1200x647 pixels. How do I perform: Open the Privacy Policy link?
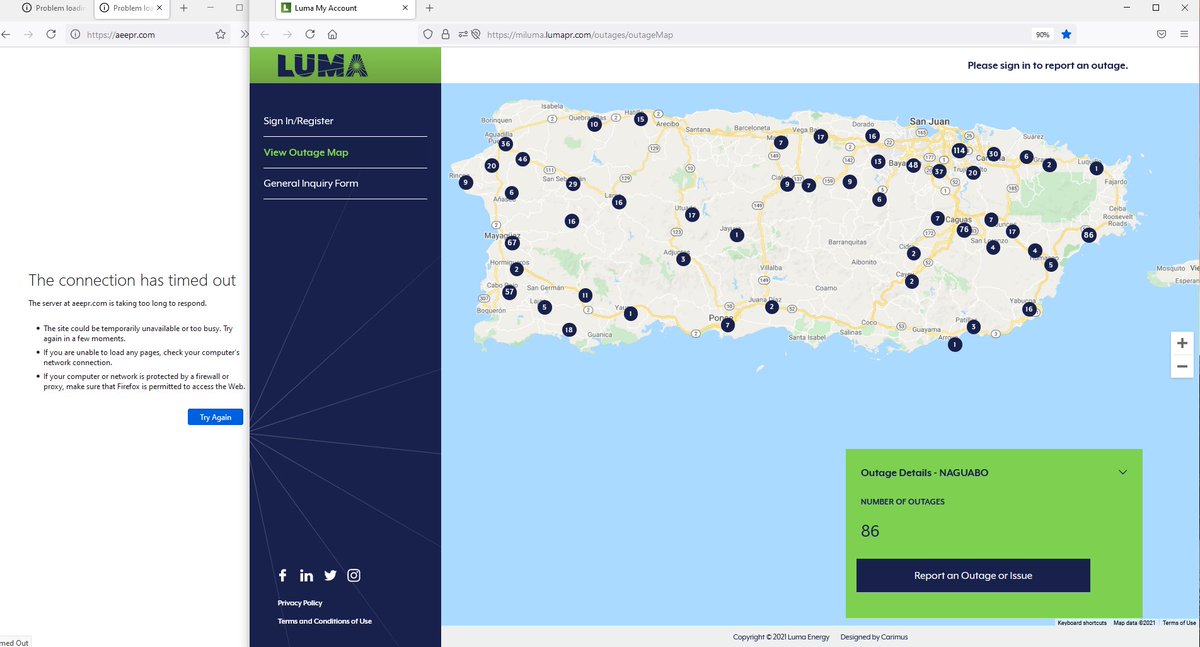301,603
